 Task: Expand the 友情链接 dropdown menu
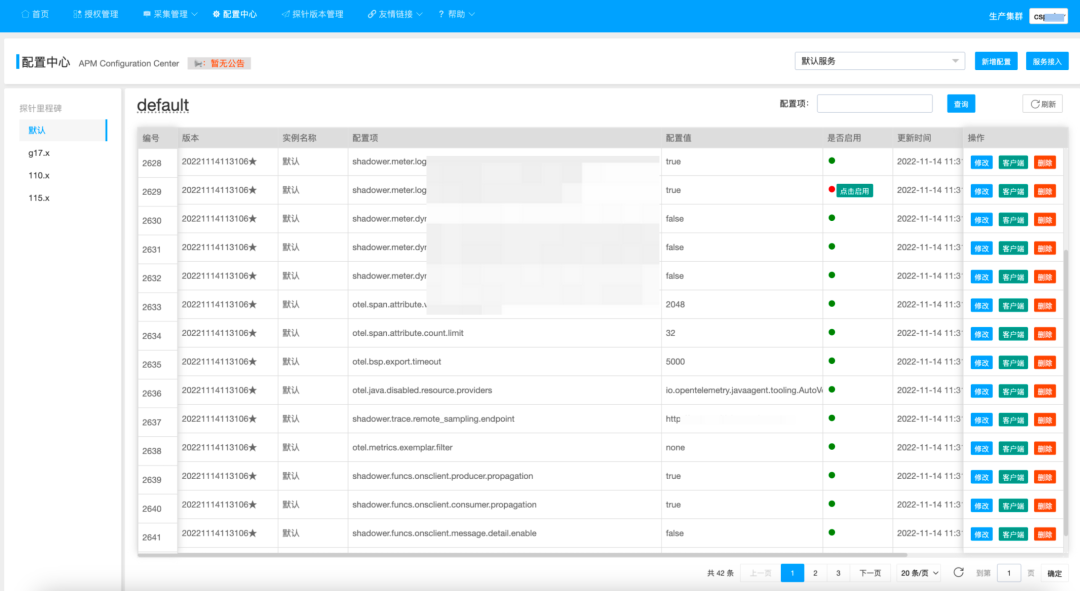tap(395, 14)
